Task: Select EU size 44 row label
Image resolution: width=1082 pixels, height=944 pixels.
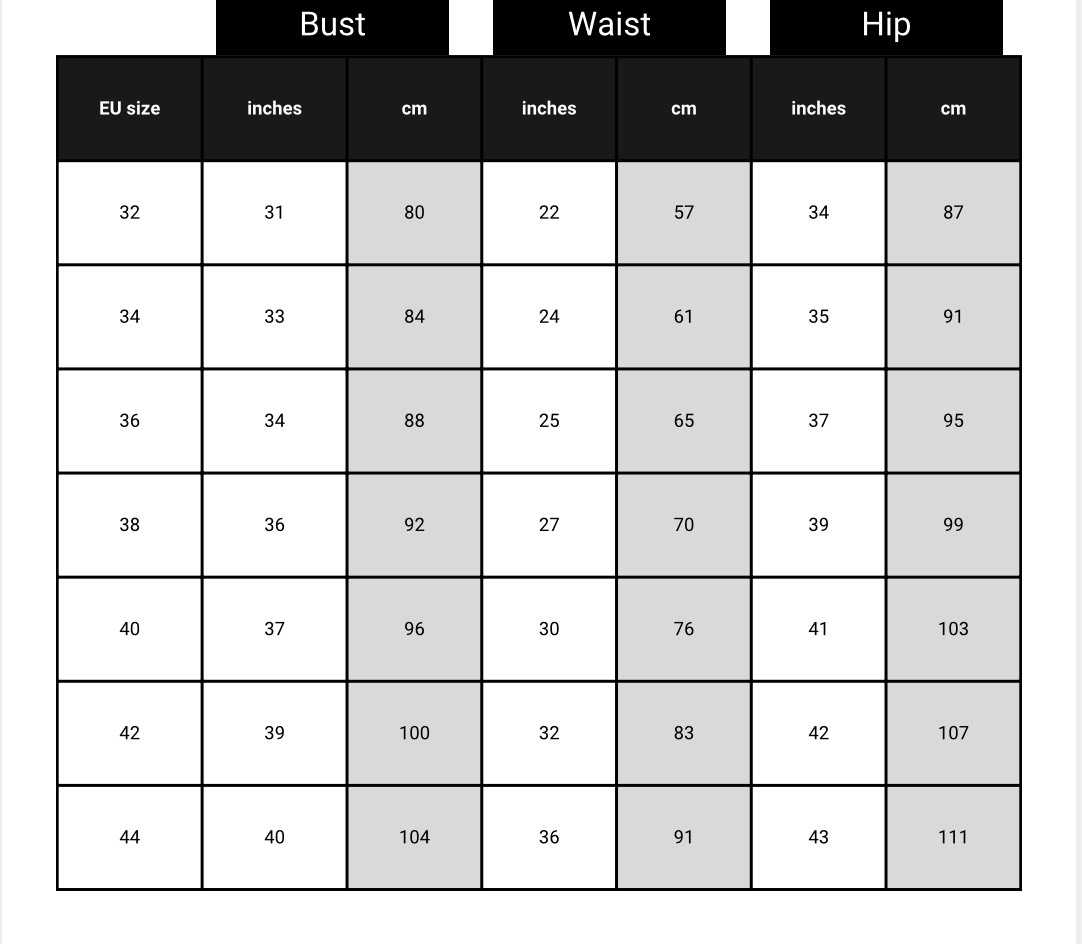Action: pyautogui.click(x=129, y=837)
